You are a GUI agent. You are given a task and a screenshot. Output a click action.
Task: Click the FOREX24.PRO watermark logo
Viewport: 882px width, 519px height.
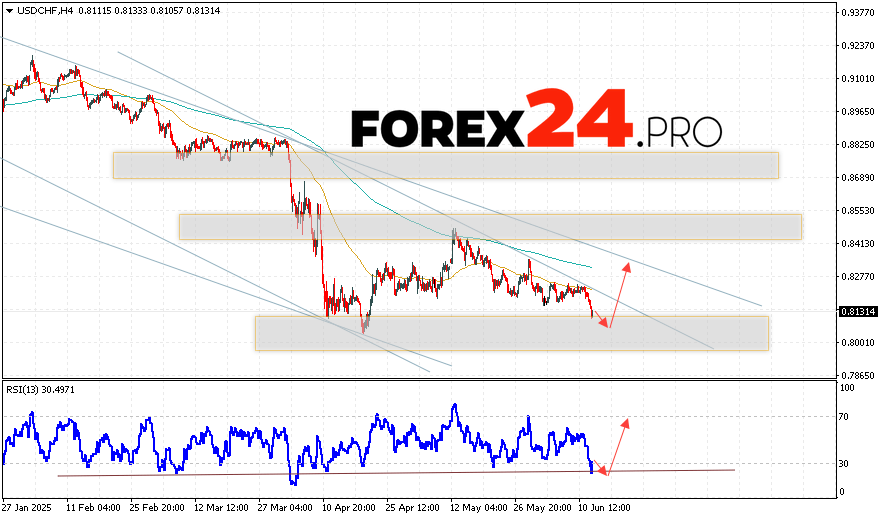(535, 122)
